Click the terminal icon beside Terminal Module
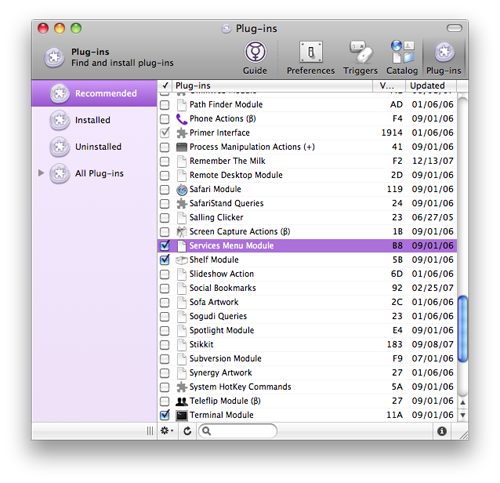500x483 pixels. tap(181, 415)
